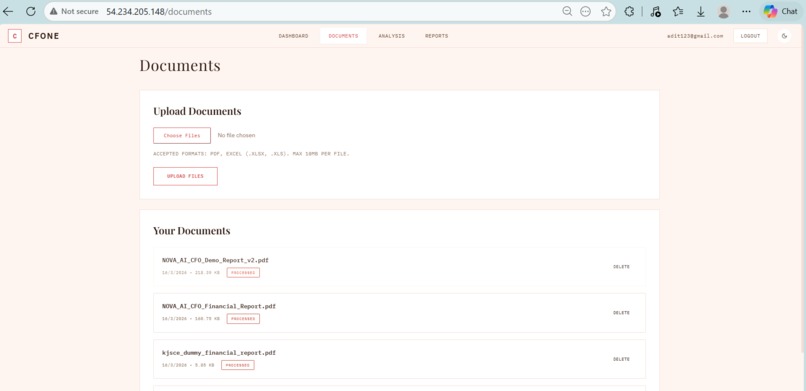Switch to the Analysis tab
The image size is (806, 391).
[392, 36]
